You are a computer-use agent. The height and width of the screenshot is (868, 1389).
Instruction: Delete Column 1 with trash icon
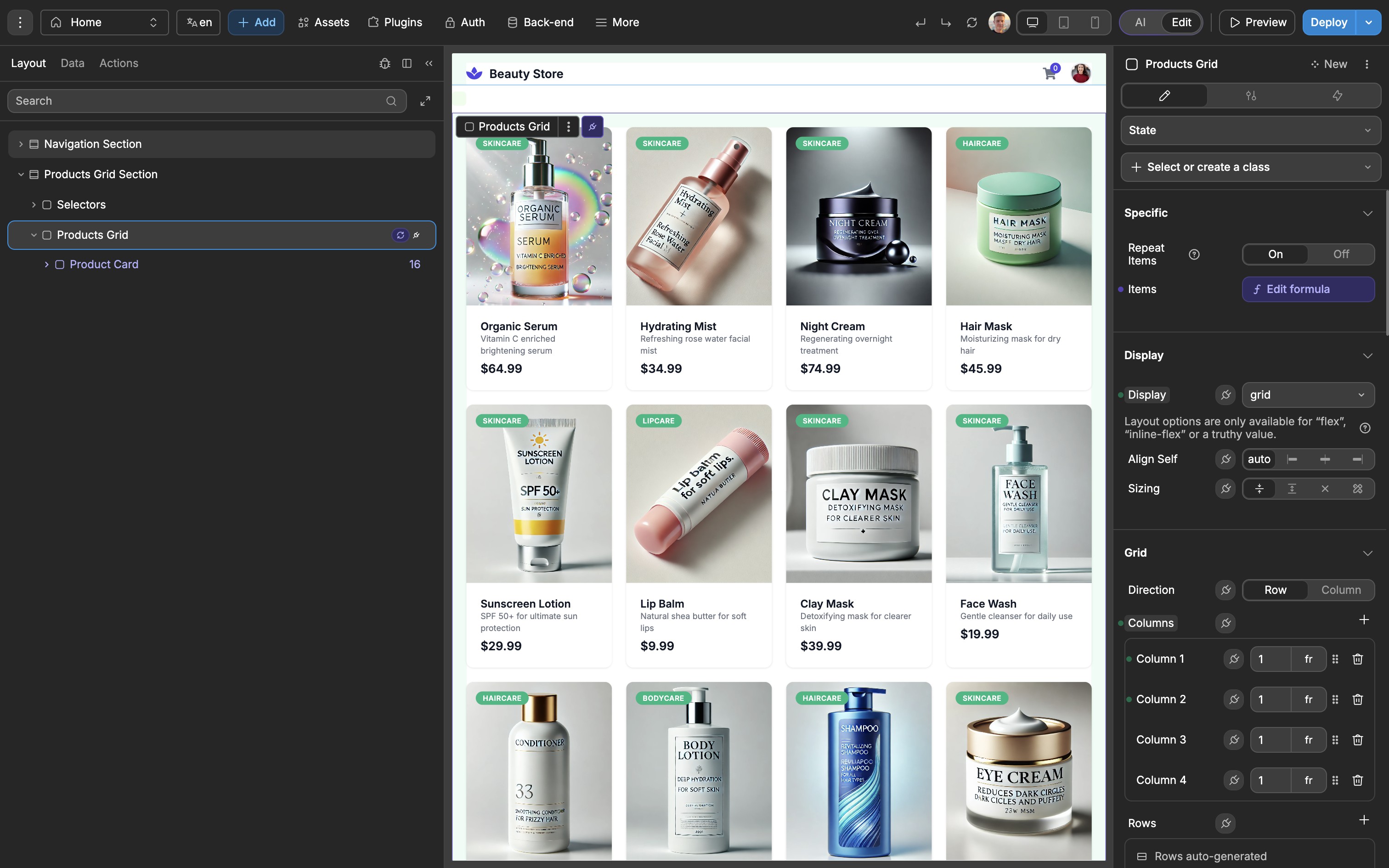[x=1357, y=659]
